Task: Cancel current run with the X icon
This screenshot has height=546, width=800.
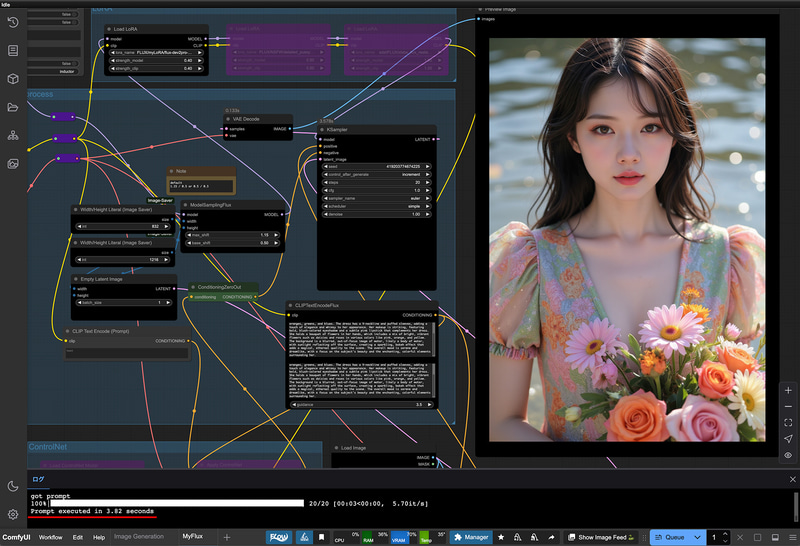Action: (740, 537)
